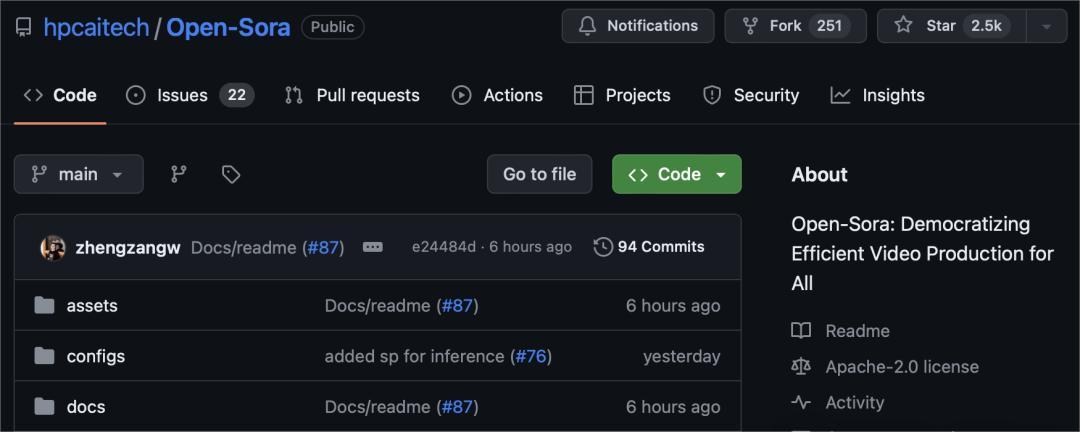Open the tags icon next to branches
Viewport: 1080px width, 432px height.
click(231, 174)
